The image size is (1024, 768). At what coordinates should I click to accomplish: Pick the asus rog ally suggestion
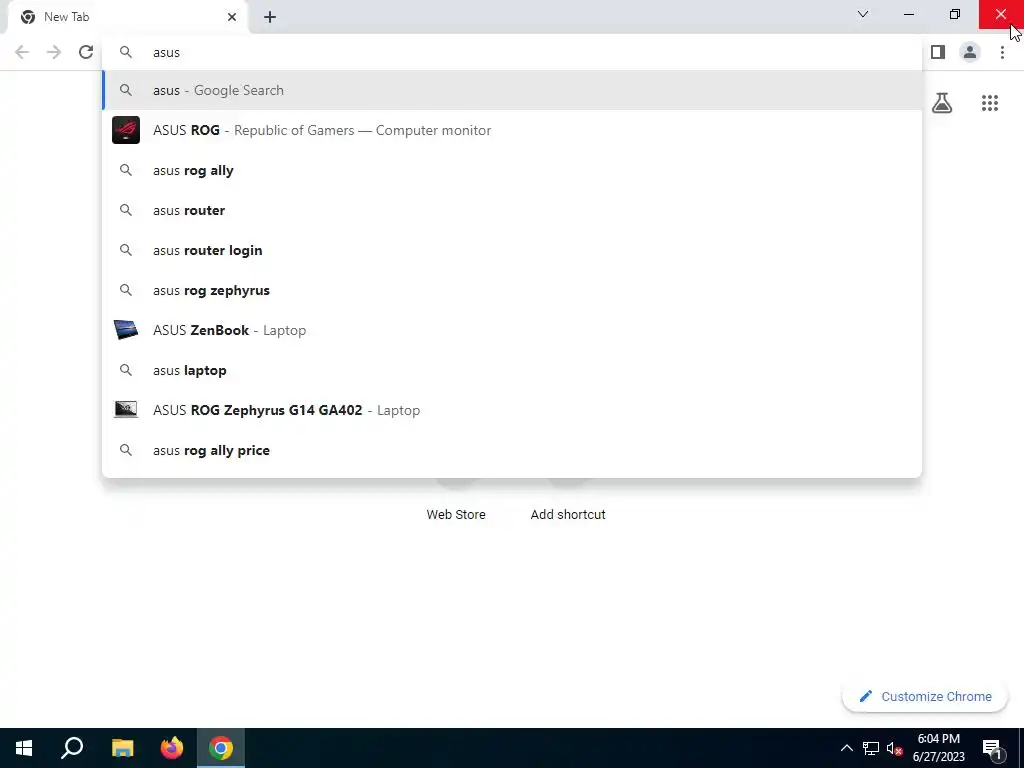(x=512, y=170)
